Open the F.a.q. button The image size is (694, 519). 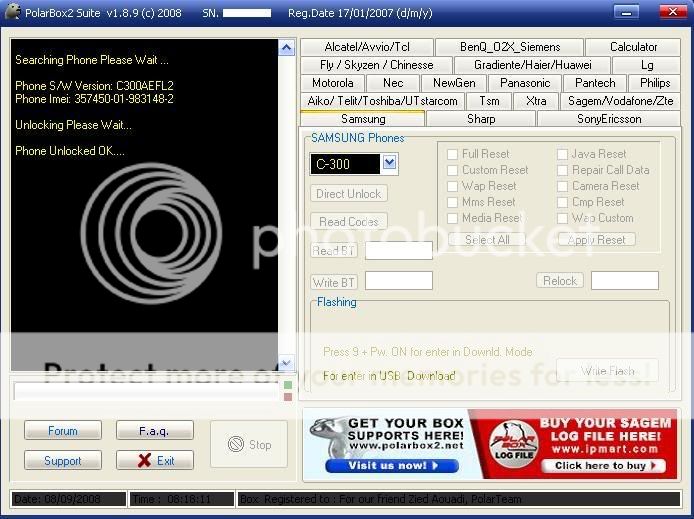coord(154,430)
